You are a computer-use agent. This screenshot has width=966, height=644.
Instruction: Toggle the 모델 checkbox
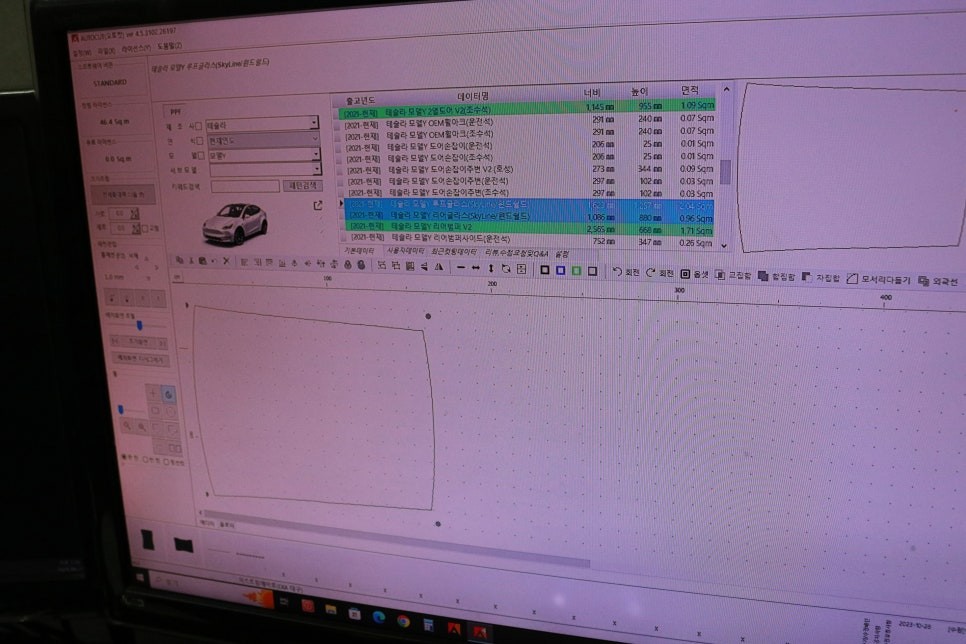[199, 155]
